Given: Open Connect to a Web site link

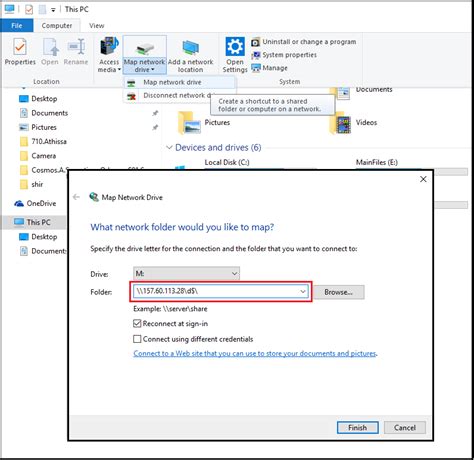Looking at the screenshot, I should [255, 353].
